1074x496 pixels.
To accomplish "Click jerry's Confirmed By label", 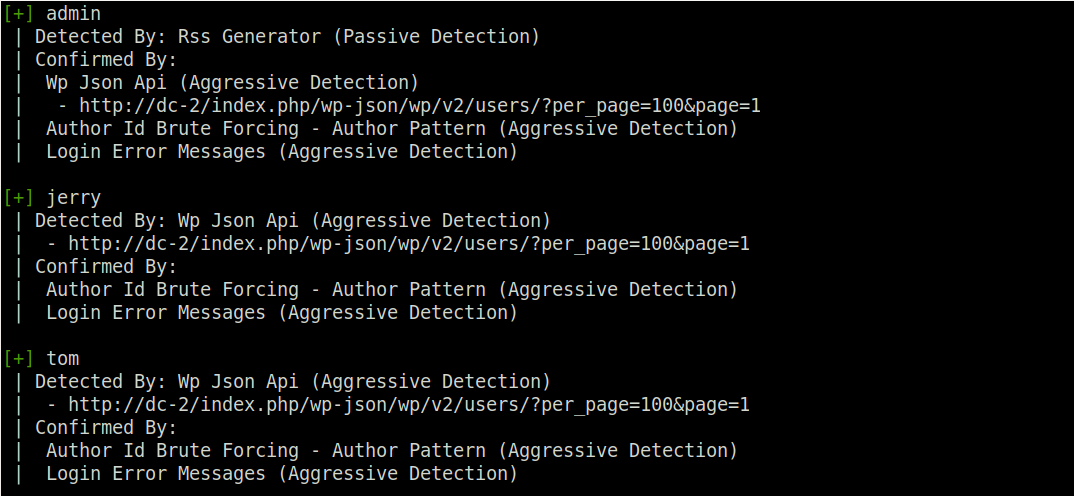I will point(106,266).
